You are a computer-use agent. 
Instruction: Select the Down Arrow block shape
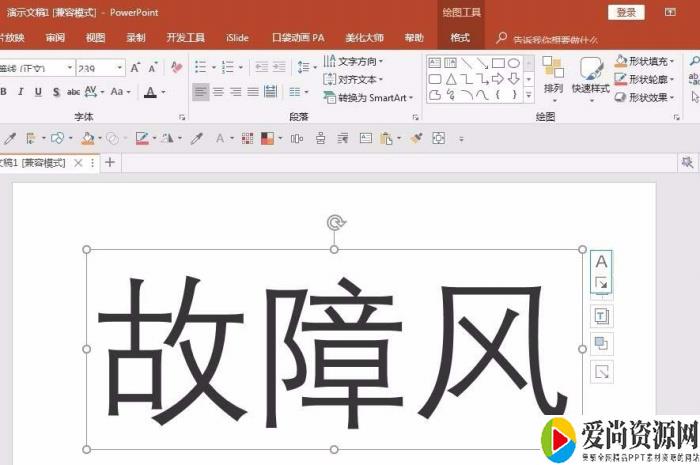click(x=514, y=79)
